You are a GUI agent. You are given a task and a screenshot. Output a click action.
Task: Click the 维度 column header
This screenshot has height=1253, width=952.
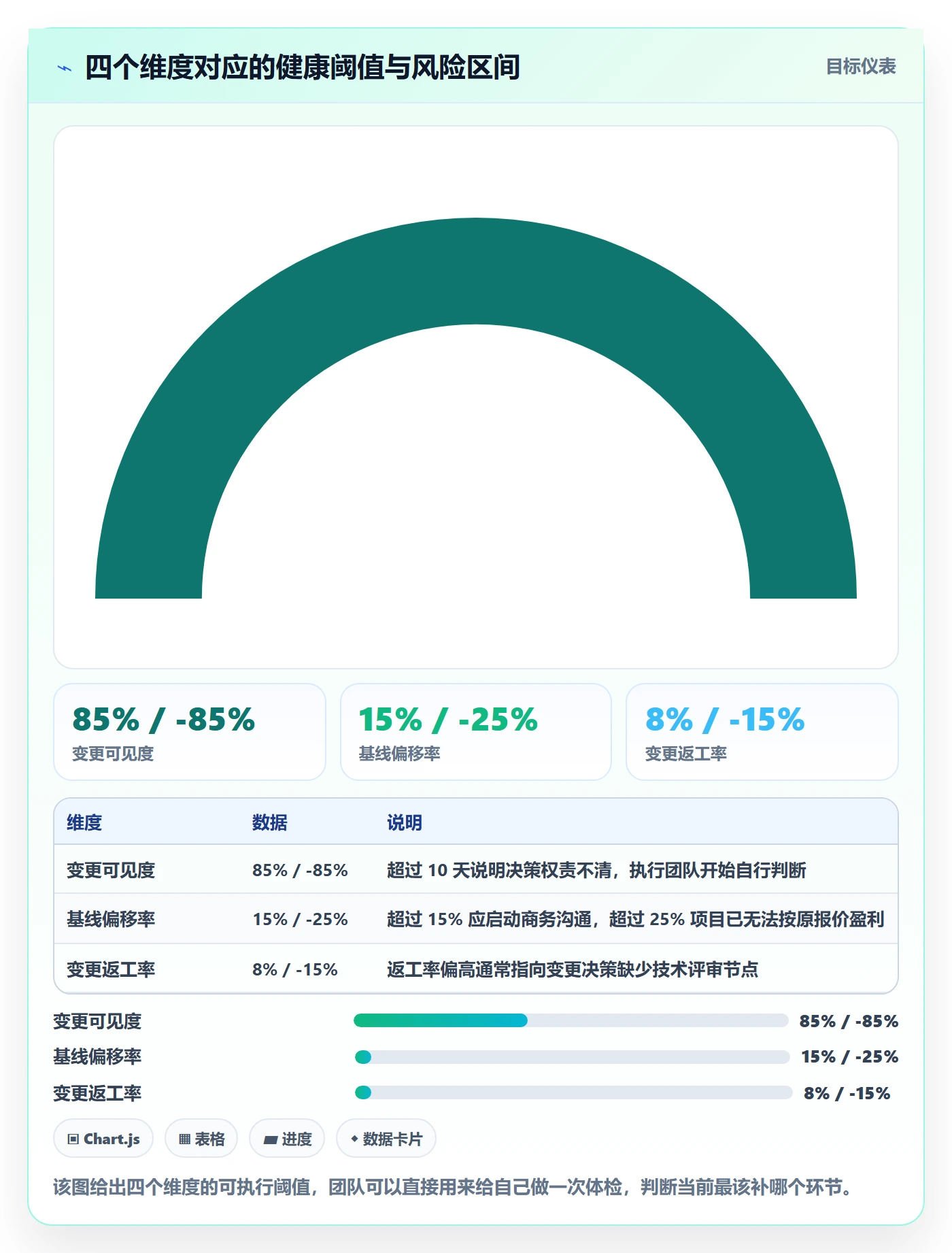click(84, 822)
